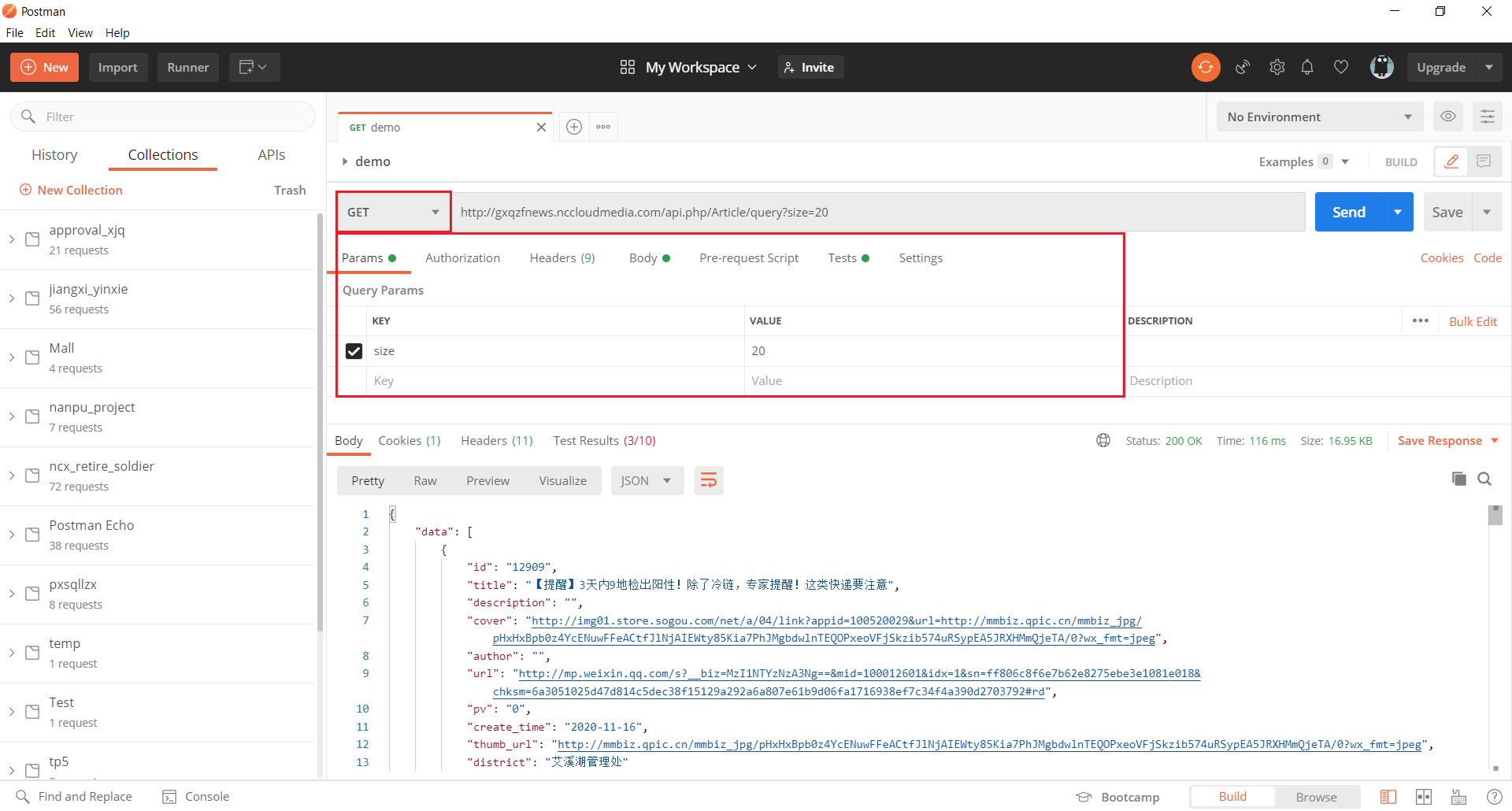Open the capture requests satellite icon
The image size is (1512, 811).
click(x=1243, y=68)
